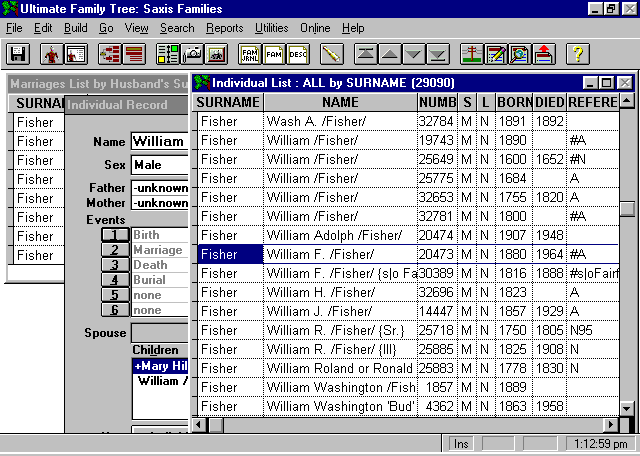Click event button 4 for Burial
640x456 pixels.
(x=115, y=280)
